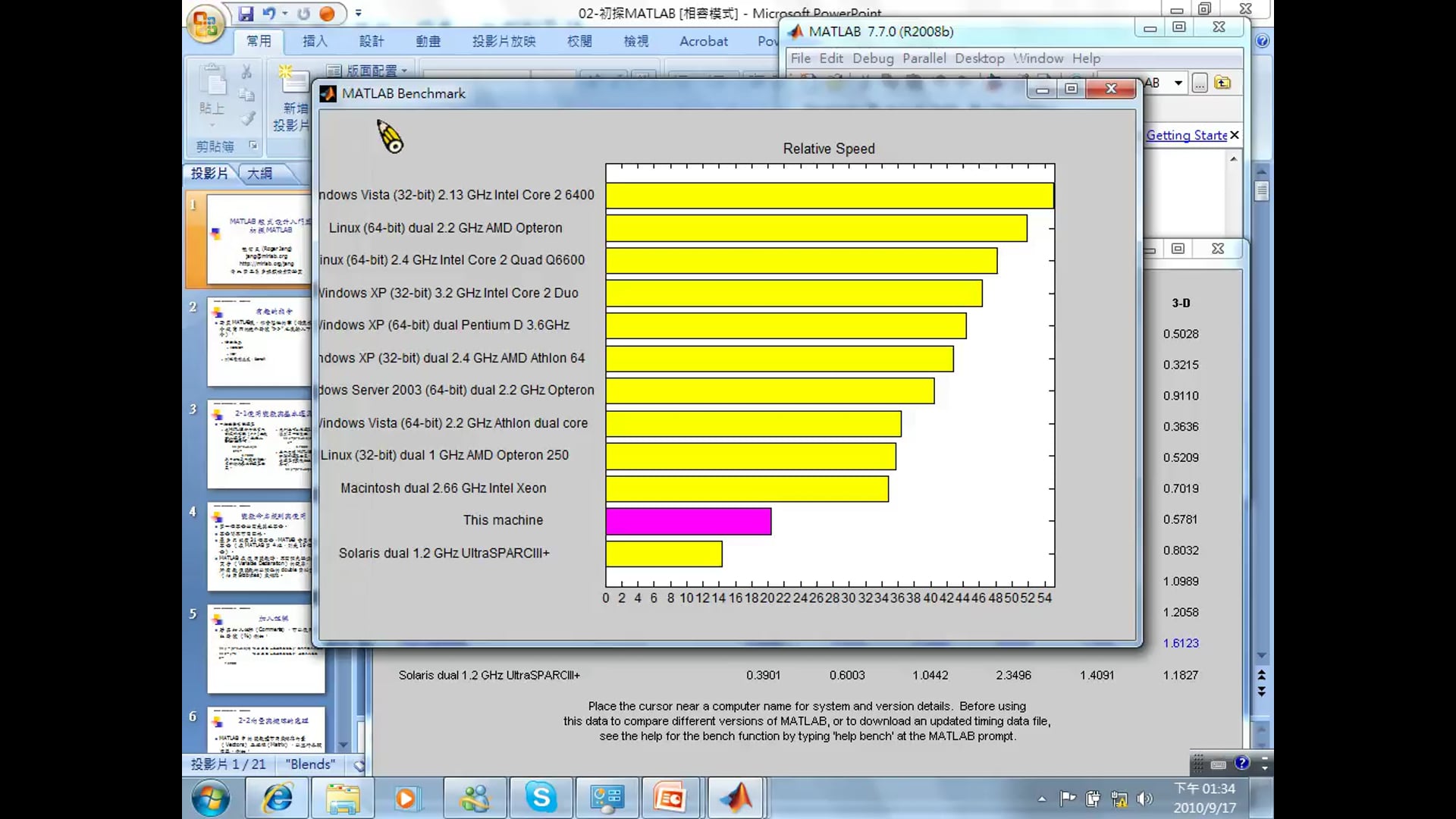Click browse for folder ellipsis button

1199,83
